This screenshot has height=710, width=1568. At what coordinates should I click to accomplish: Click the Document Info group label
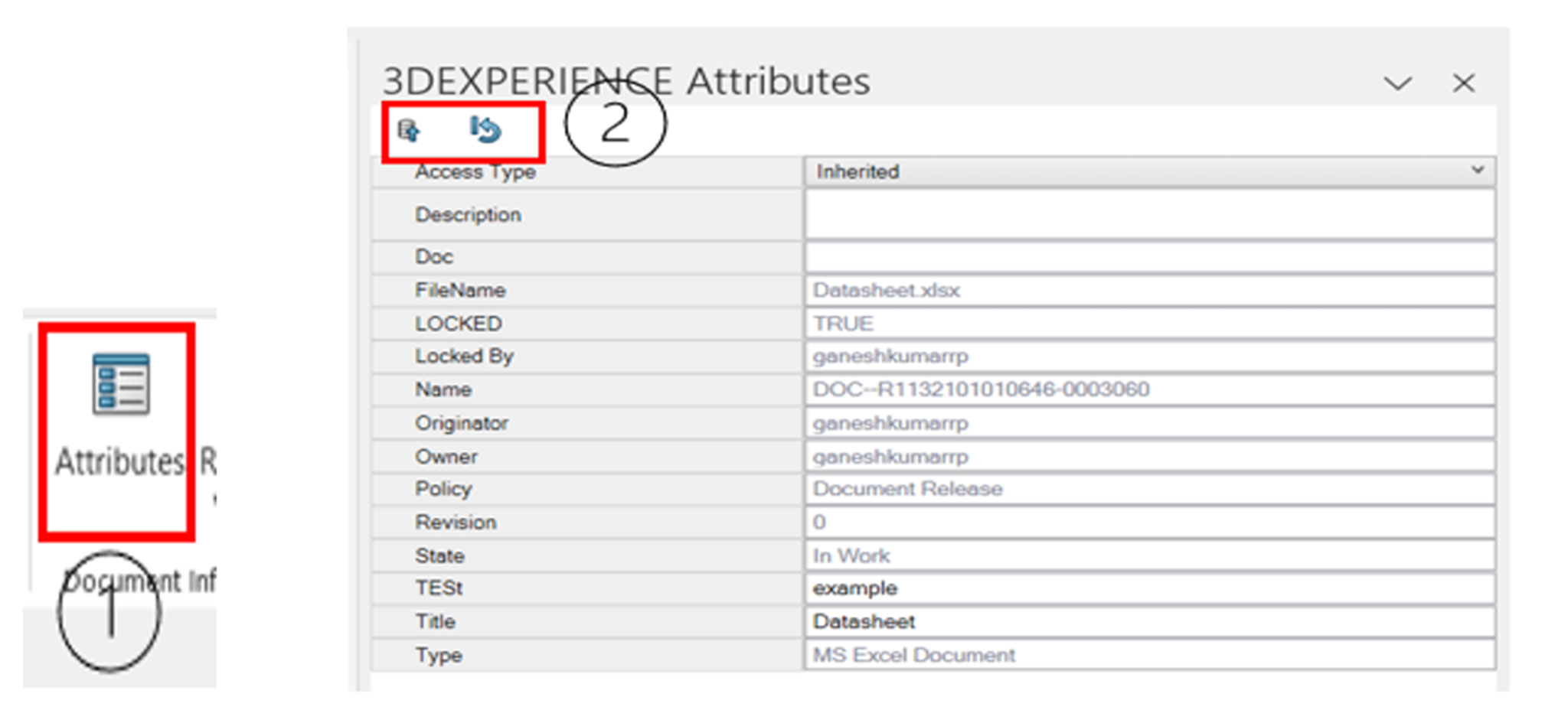139,581
